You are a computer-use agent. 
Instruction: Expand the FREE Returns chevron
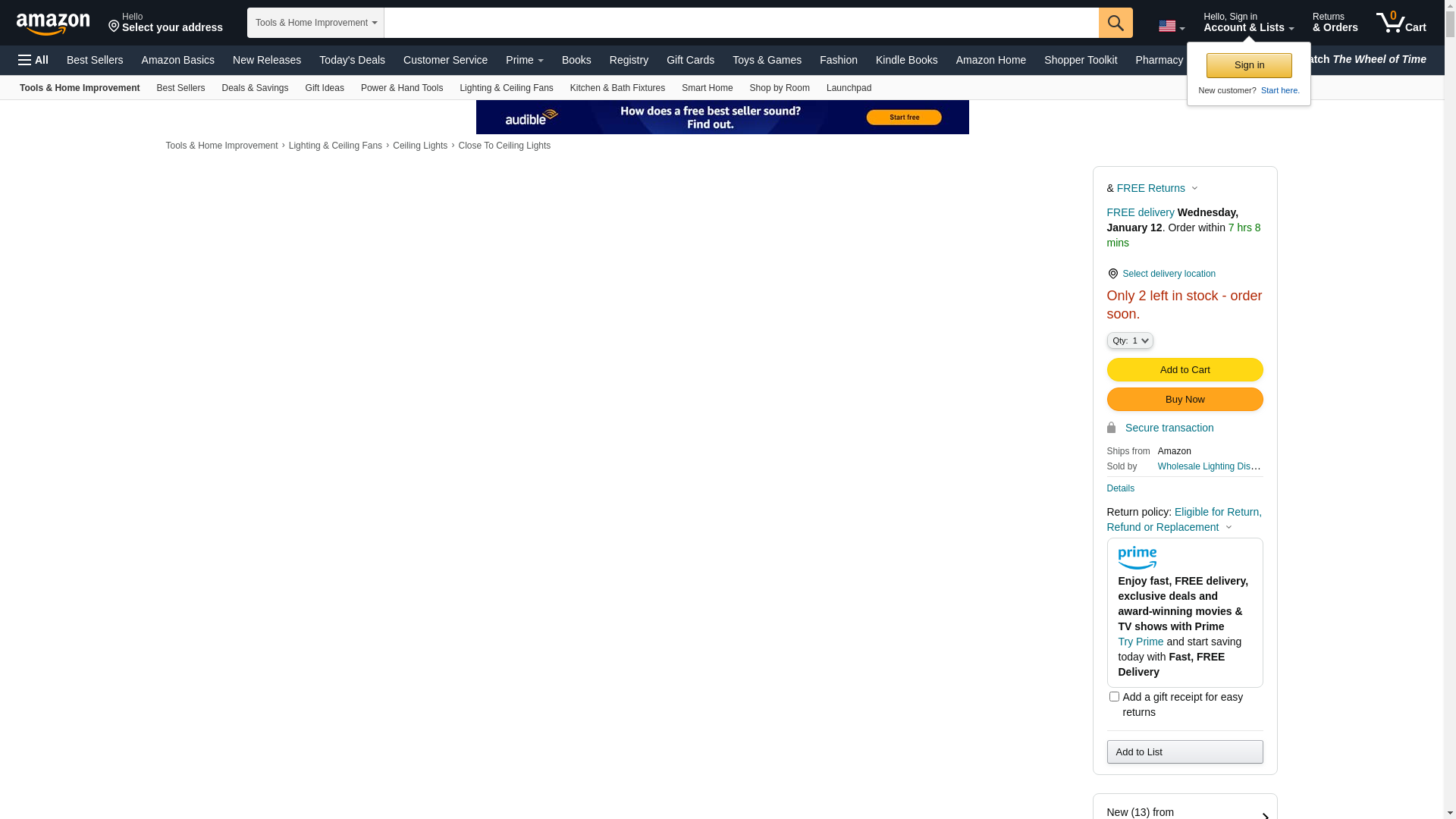1194,189
